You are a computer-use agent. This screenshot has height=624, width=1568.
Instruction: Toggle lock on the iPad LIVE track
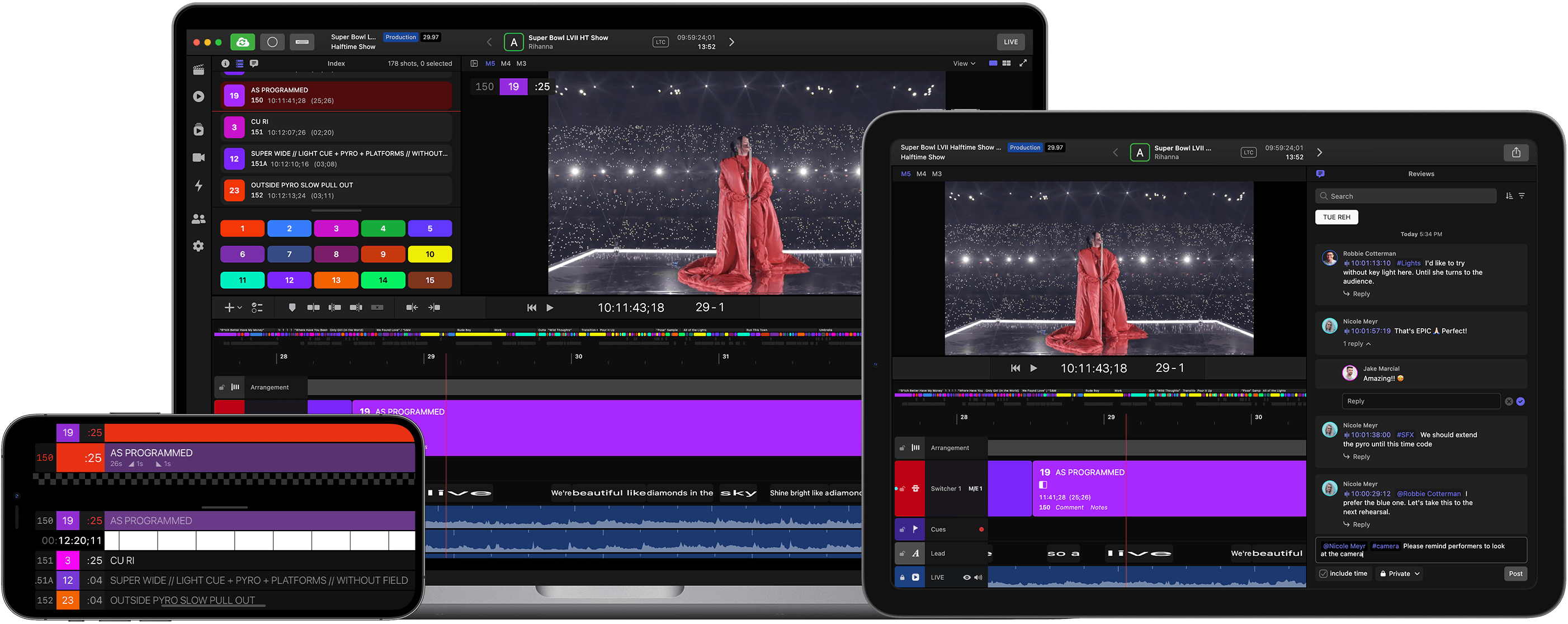coord(902,577)
